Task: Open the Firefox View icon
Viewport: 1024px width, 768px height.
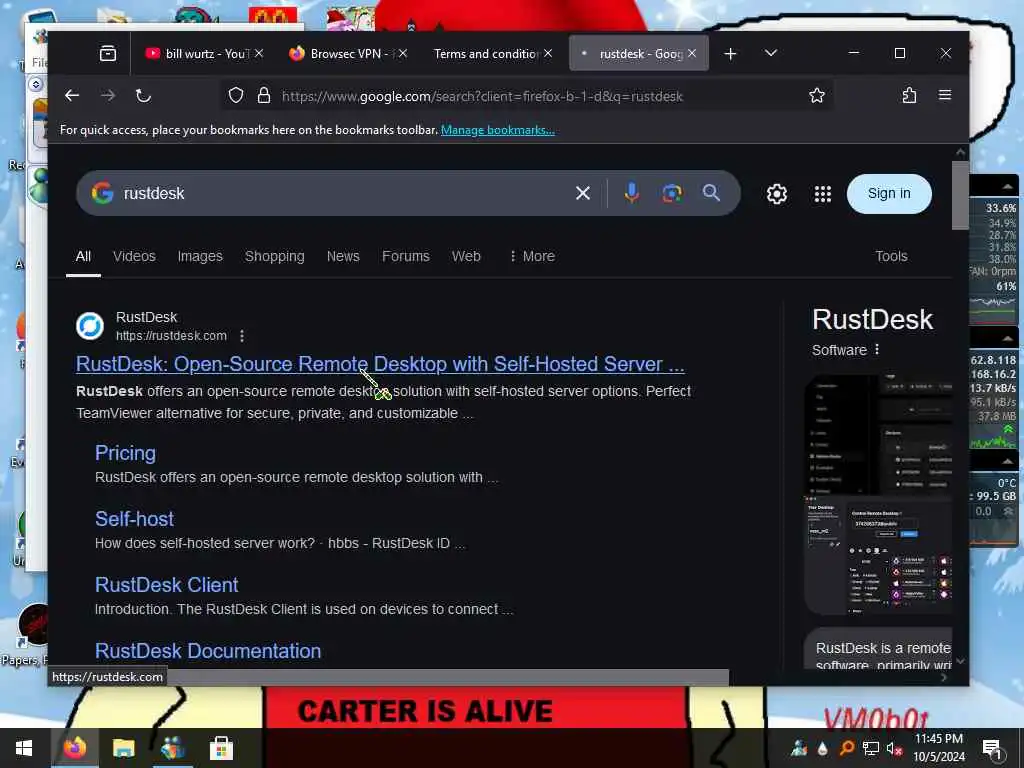Action: pos(108,54)
